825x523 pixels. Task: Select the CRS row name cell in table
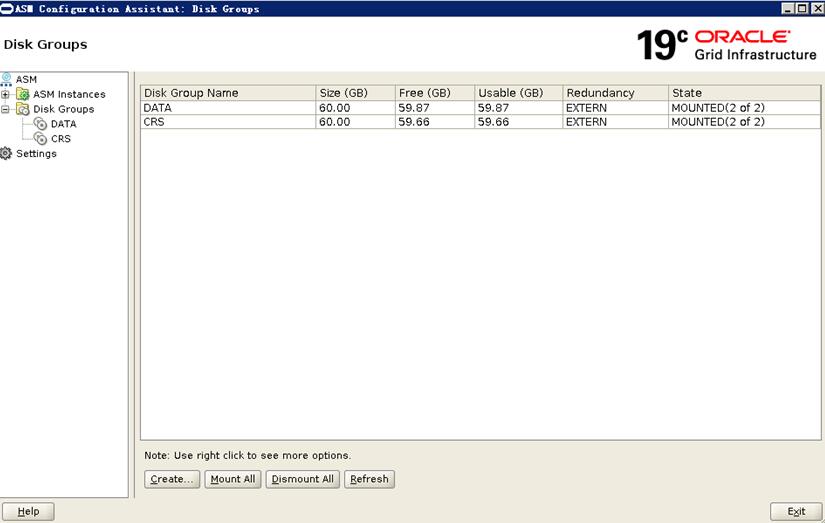pyautogui.click(x=228, y=122)
